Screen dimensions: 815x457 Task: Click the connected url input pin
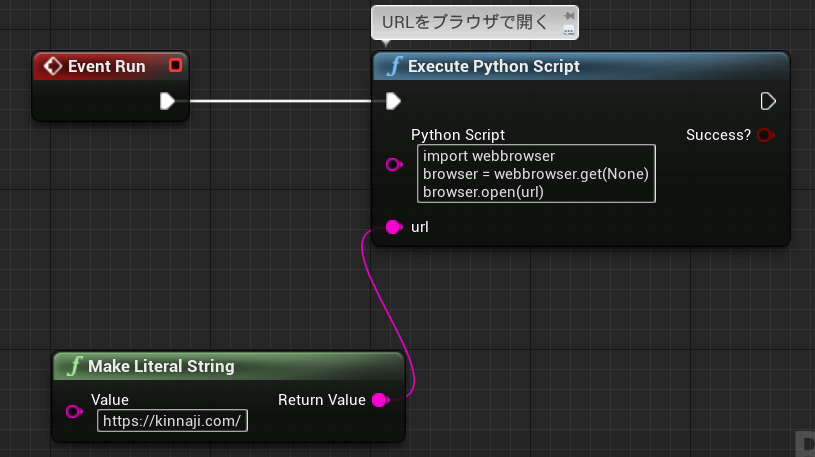click(394, 227)
